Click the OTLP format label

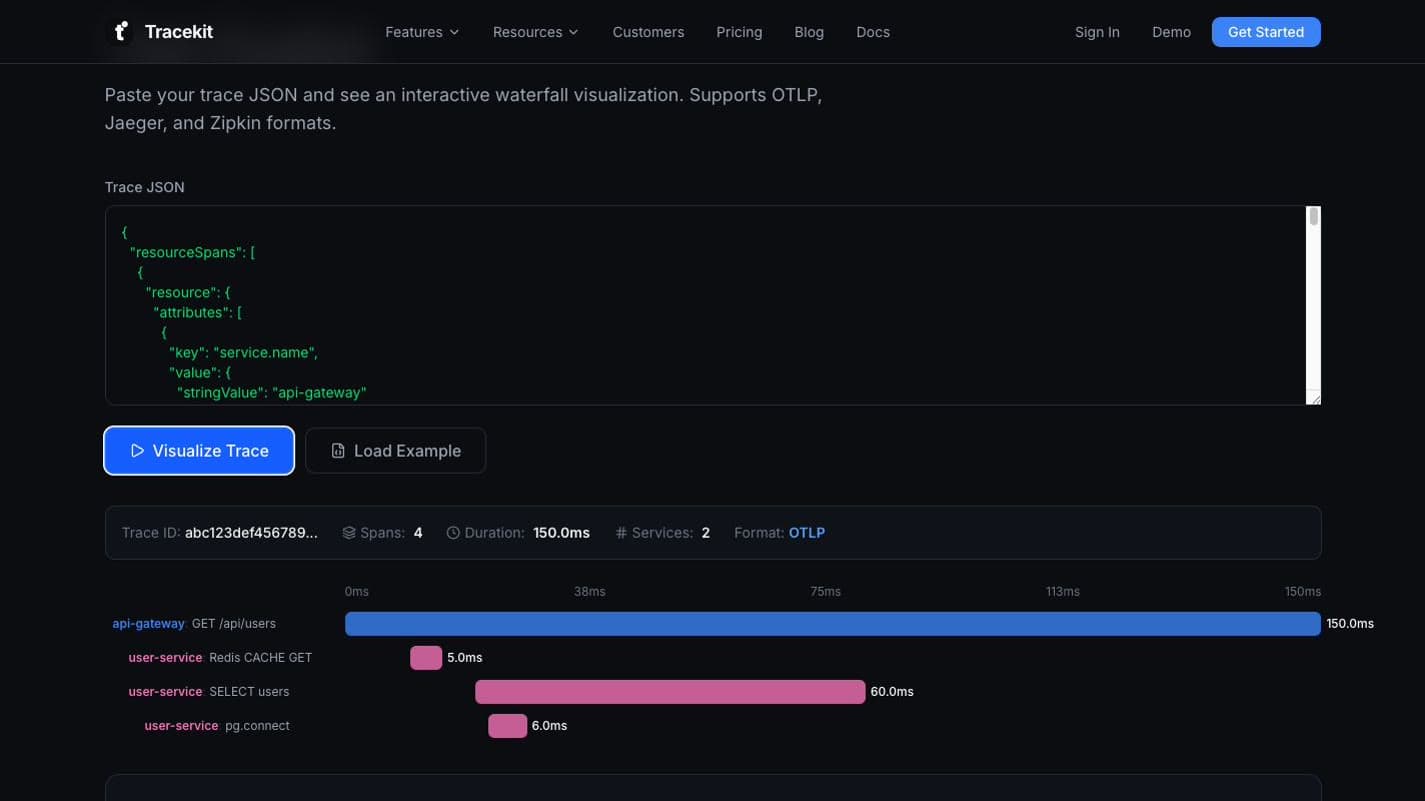point(807,533)
